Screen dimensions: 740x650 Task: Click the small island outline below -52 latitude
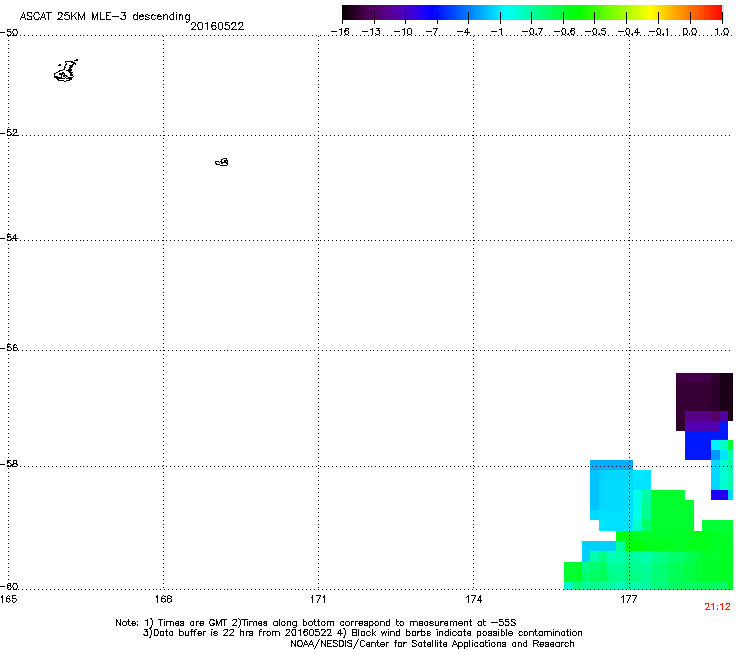[222, 162]
